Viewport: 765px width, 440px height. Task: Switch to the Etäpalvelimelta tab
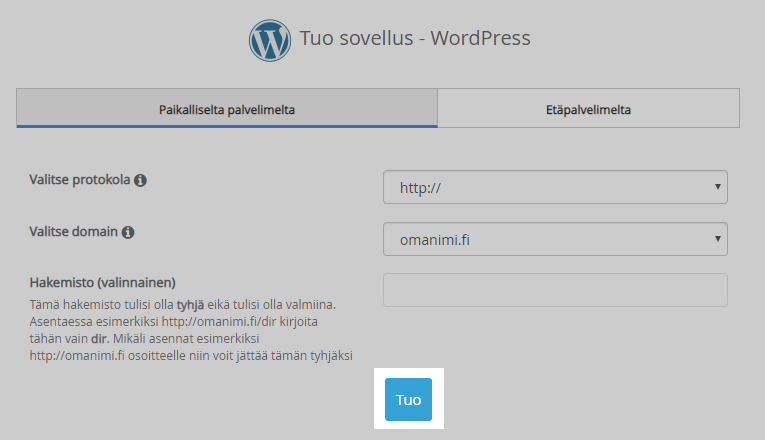(x=588, y=108)
